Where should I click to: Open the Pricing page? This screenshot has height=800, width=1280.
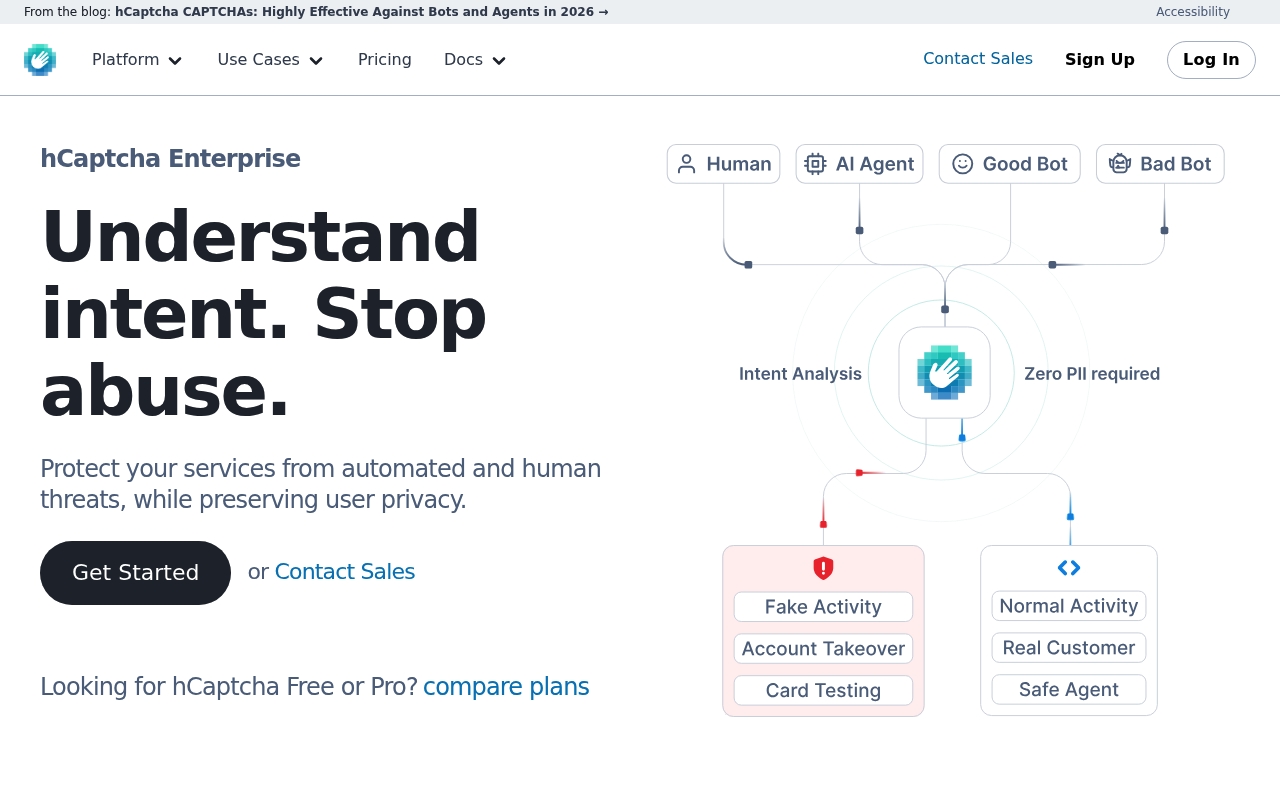[x=385, y=60]
